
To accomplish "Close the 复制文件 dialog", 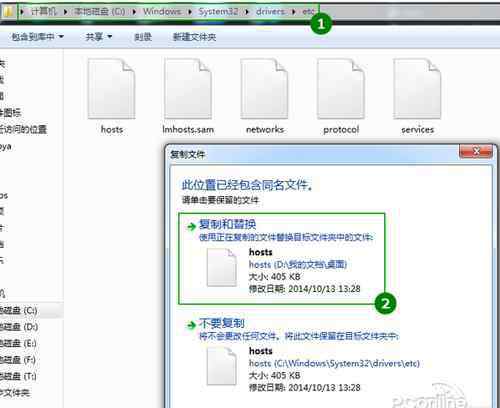I will (476, 152).
